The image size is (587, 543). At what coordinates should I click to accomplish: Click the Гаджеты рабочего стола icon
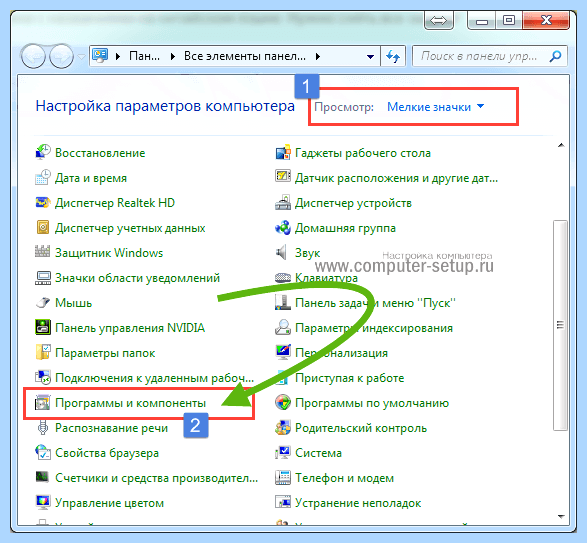tap(283, 152)
